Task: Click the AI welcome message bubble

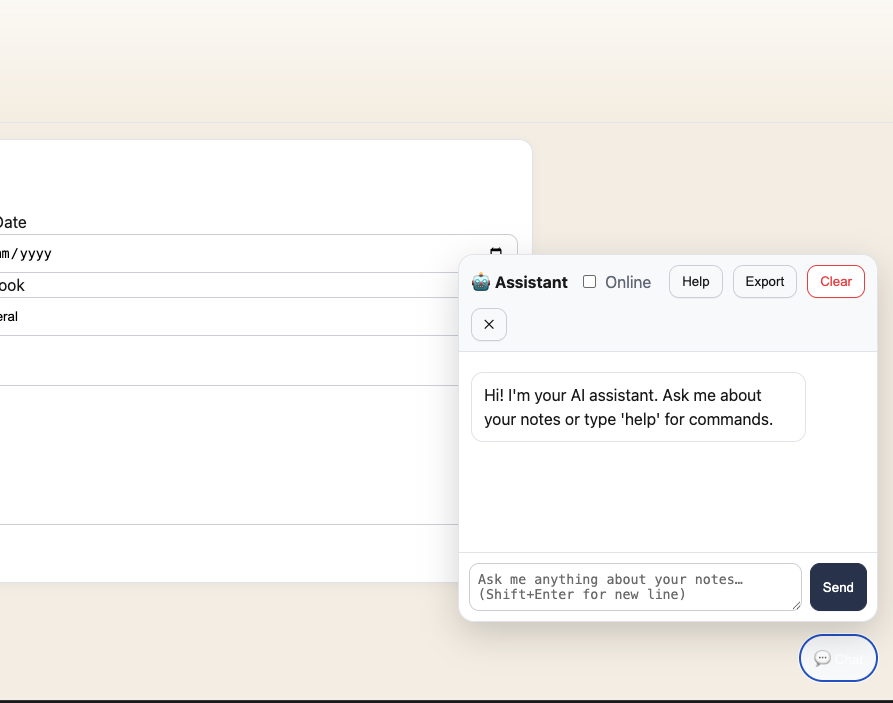Action: 637,407
